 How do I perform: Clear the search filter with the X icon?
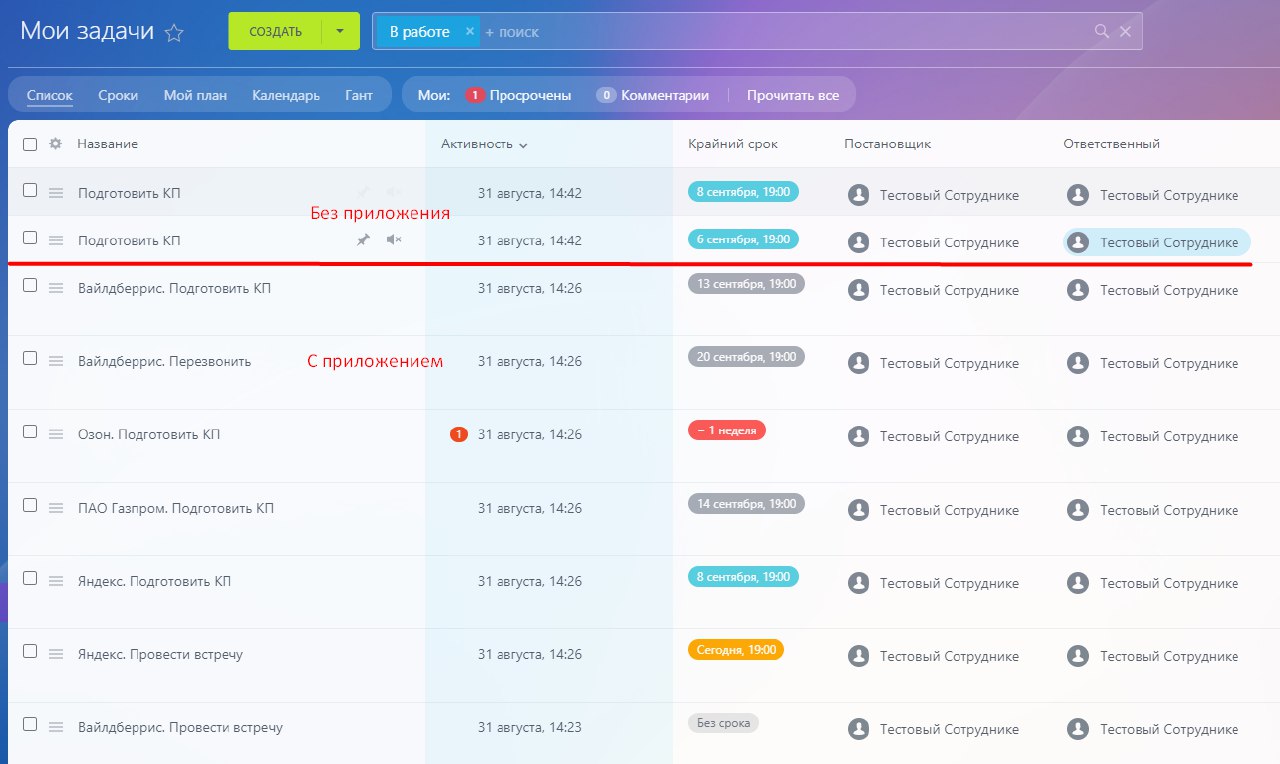pos(1125,31)
